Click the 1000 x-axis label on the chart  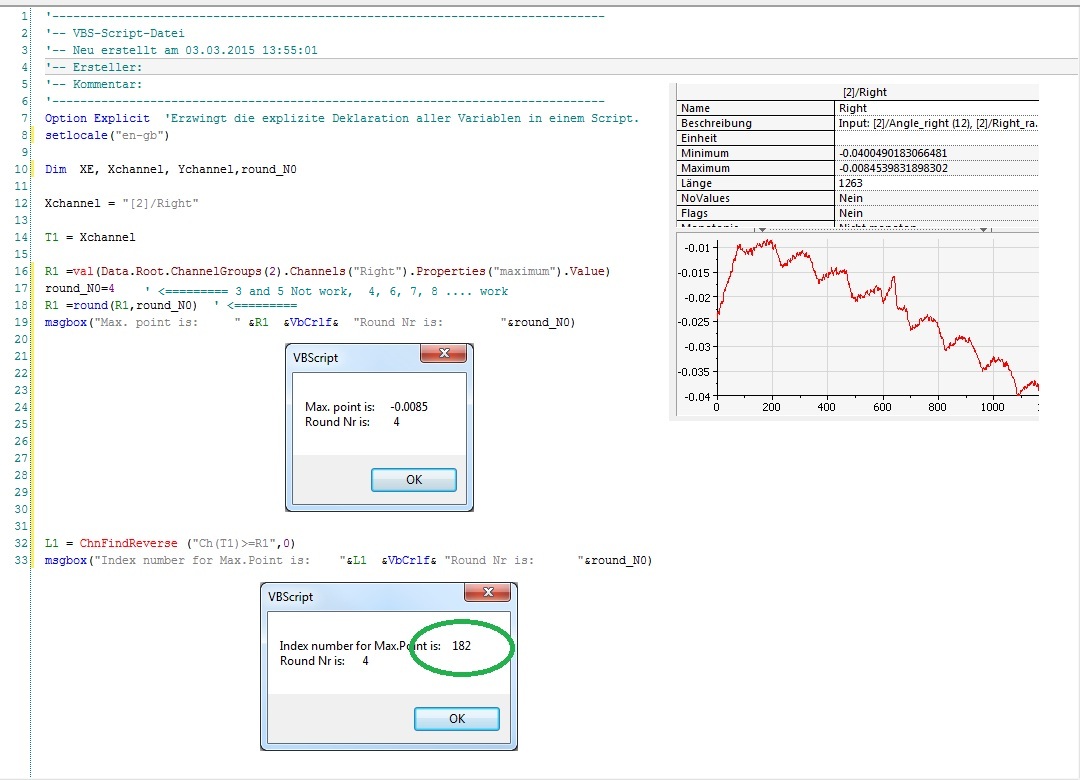pyautogui.click(x=992, y=407)
